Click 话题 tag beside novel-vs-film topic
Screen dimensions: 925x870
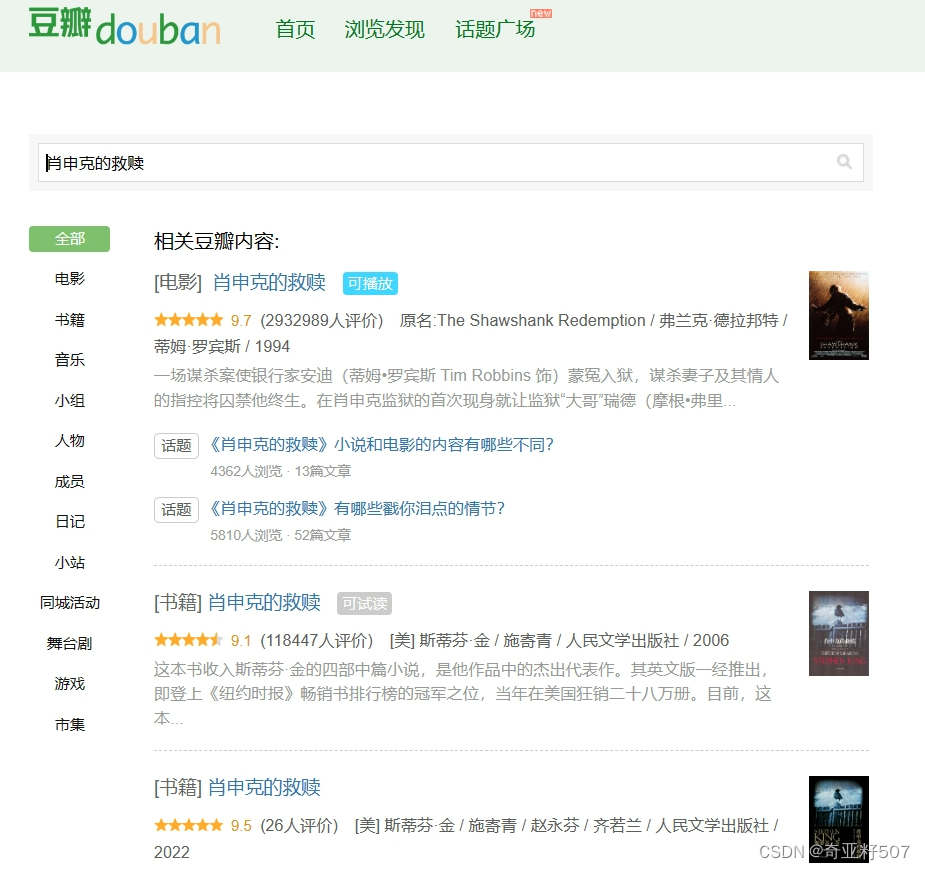[x=176, y=445]
